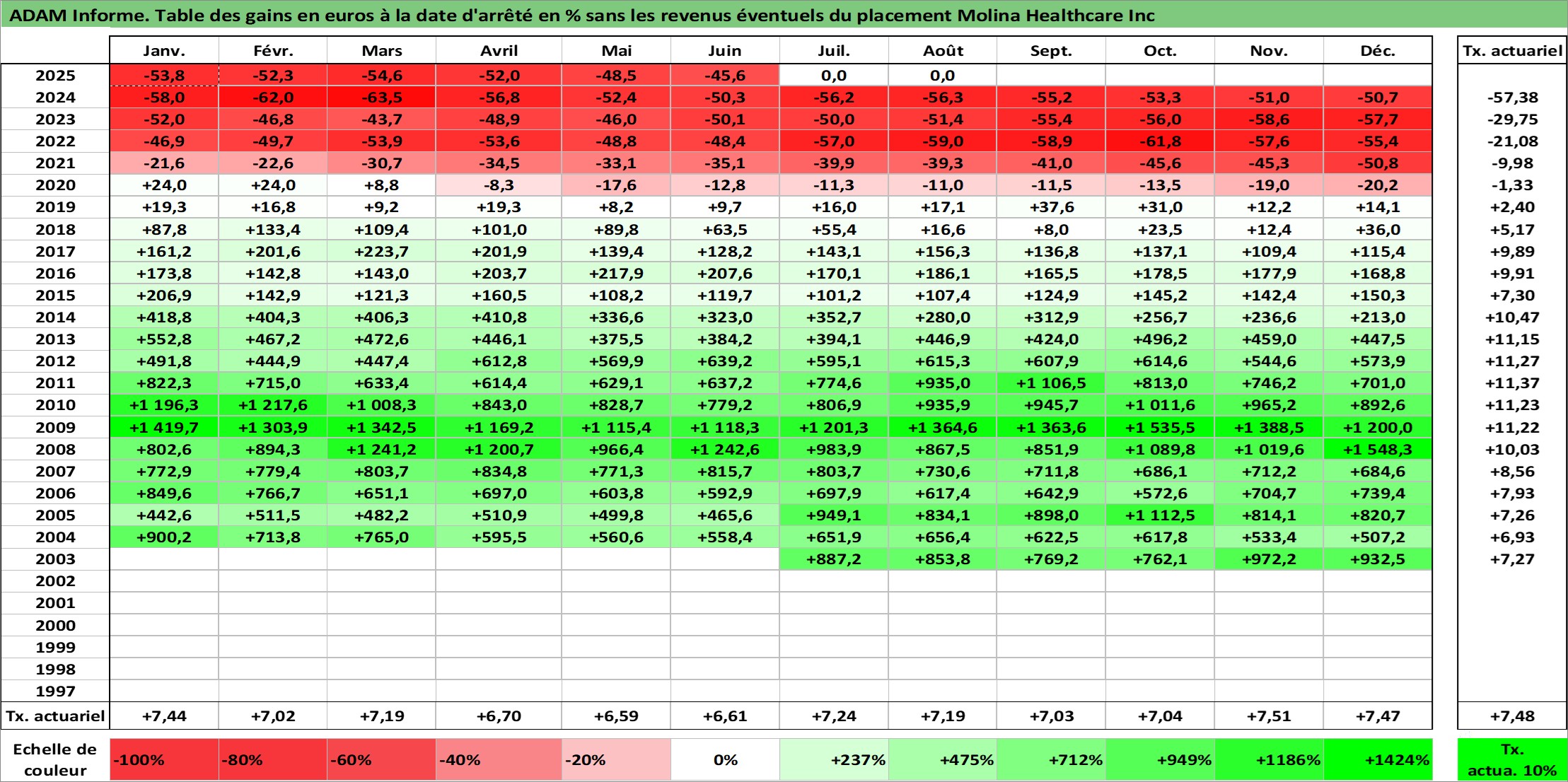Click the 2009 year row label
1568x782 pixels.
pyautogui.click(x=55, y=427)
